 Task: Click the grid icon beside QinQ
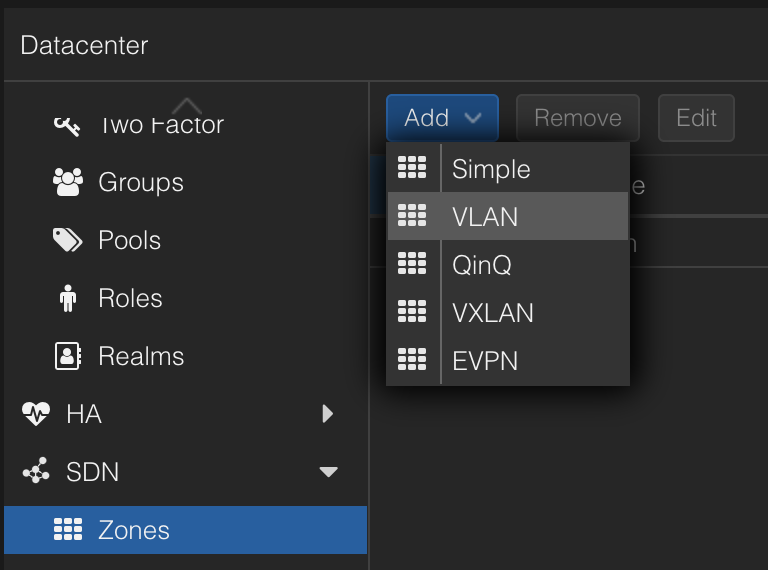click(x=412, y=263)
